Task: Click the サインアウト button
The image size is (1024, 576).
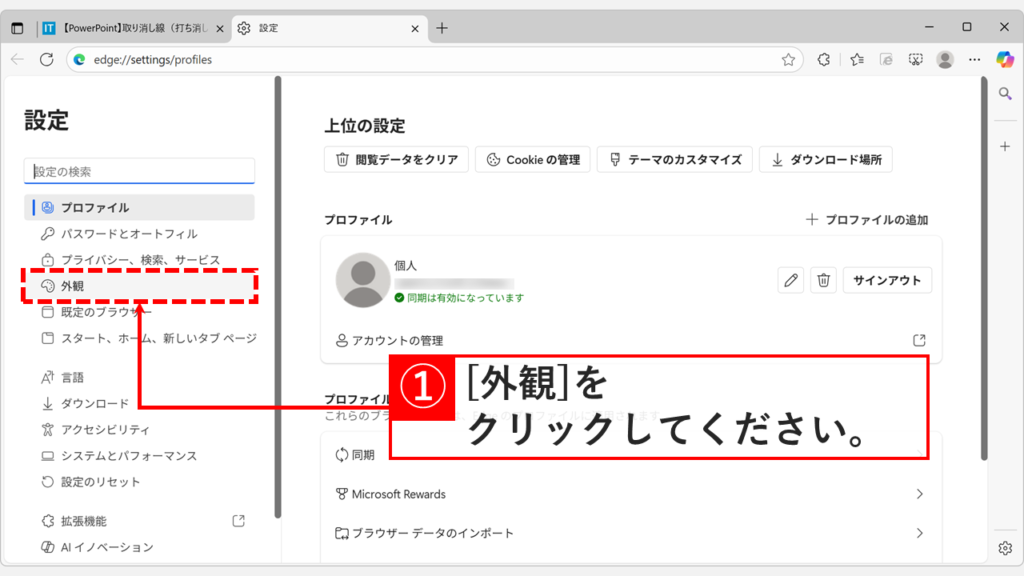Action: 888,280
